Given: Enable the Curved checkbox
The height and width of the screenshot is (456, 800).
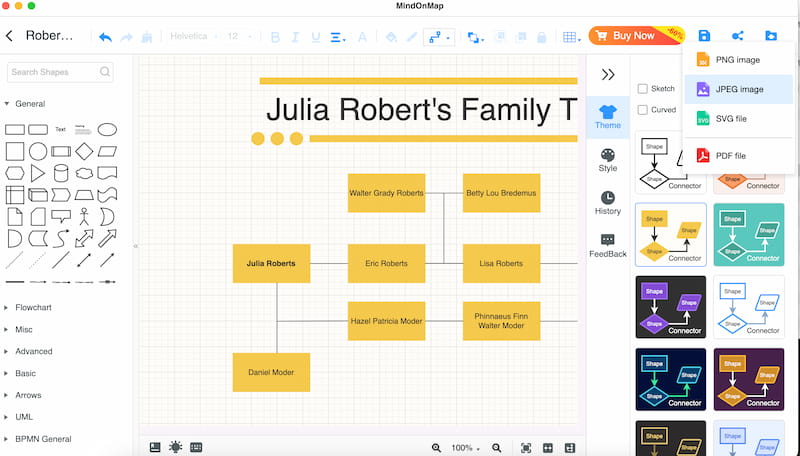Looking at the screenshot, I should click(643, 110).
